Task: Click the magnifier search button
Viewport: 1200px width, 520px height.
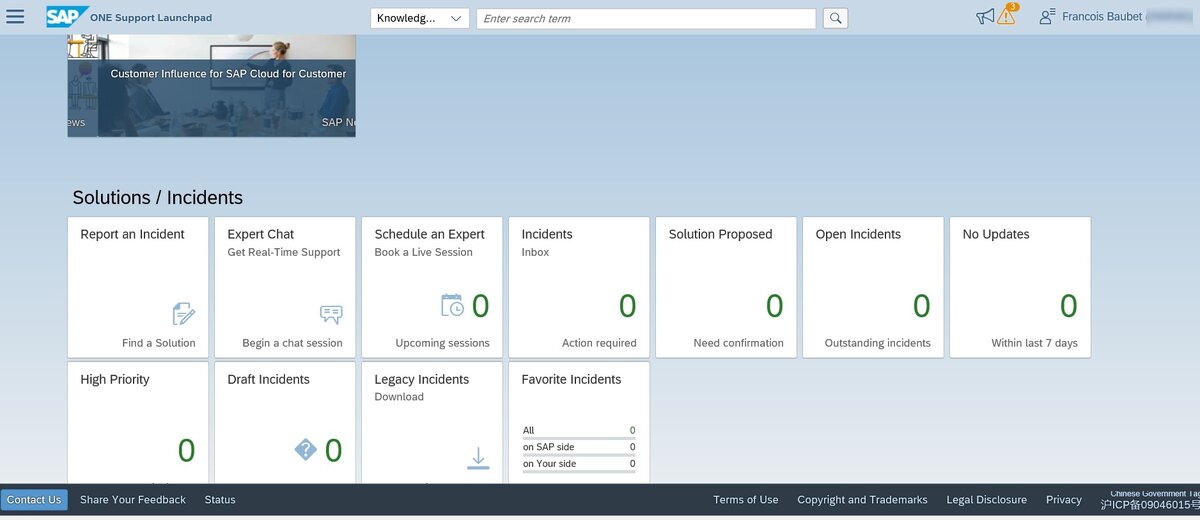Action: [836, 18]
